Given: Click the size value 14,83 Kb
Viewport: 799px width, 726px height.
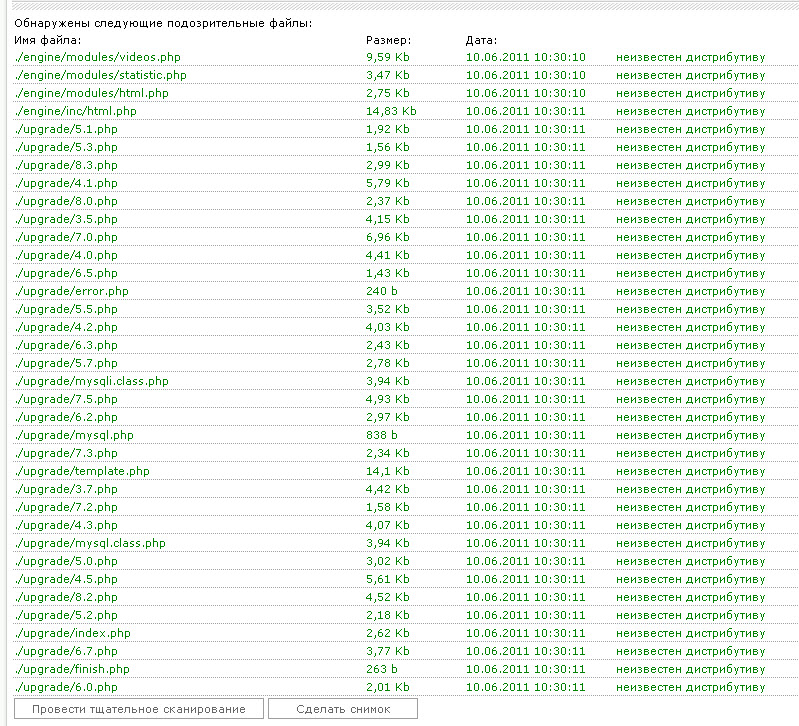Looking at the screenshot, I should tap(391, 111).
